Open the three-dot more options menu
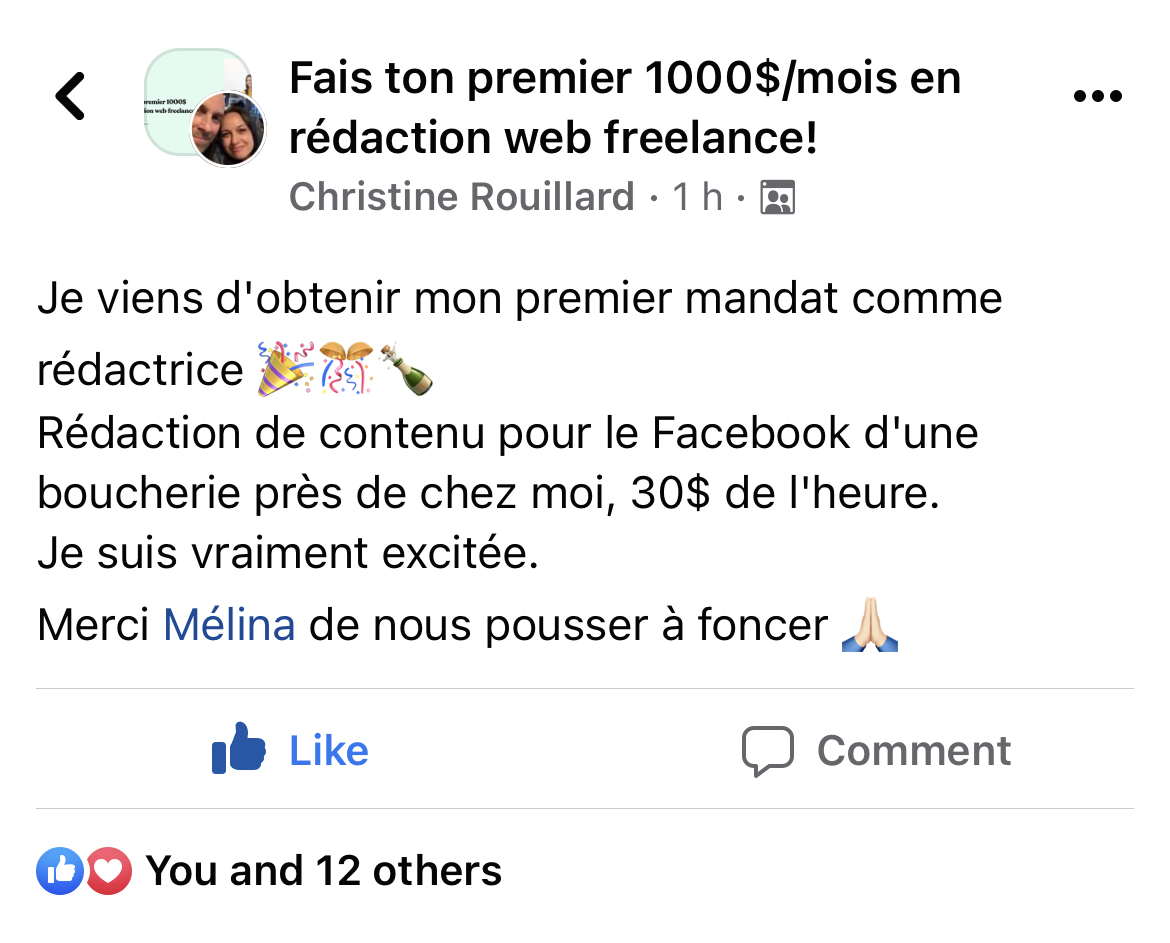This screenshot has height=943, width=1170. click(x=1097, y=97)
